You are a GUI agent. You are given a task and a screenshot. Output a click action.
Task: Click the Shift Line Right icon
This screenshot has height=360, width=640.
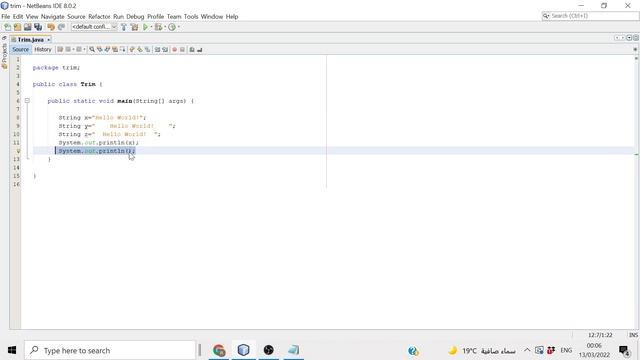pos(165,49)
